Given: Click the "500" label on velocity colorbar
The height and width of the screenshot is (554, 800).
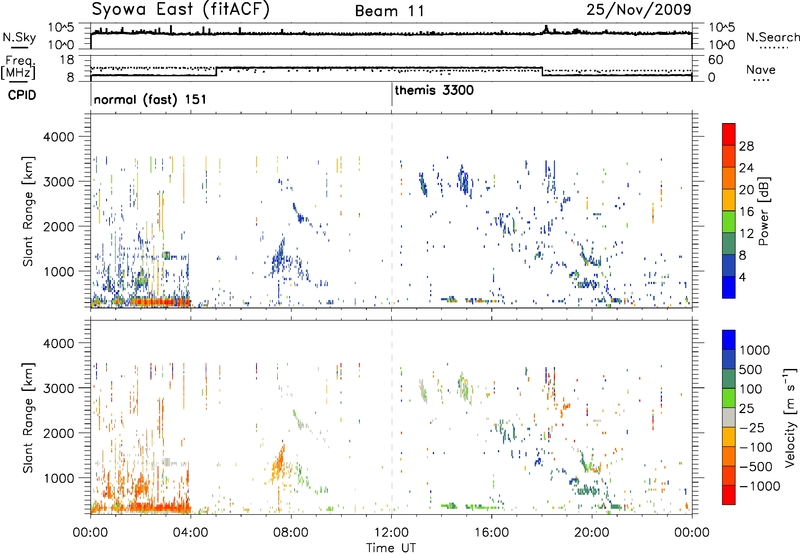Looking at the screenshot, I should click(751, 370).
